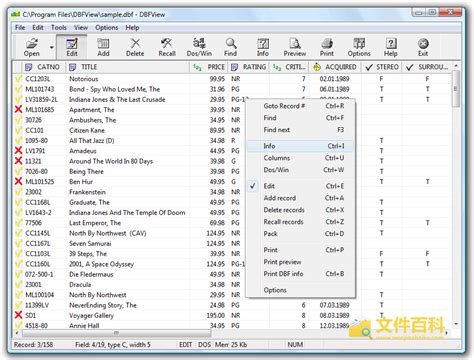
Task: Click the vertical scrollbar down arrow
Action: 456,324
